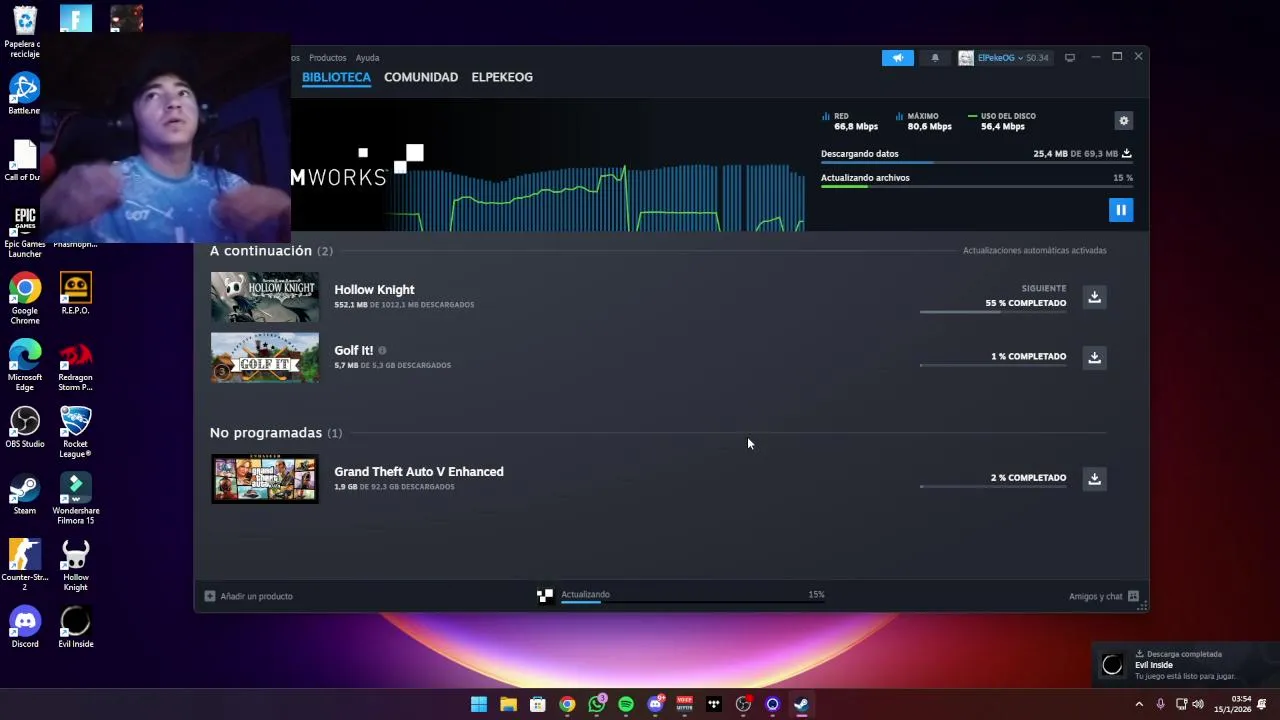This screenshot has height=720, width=1280.
Task: Open the Grand Theft Auto V thumbnail
Action: [265, 478]
